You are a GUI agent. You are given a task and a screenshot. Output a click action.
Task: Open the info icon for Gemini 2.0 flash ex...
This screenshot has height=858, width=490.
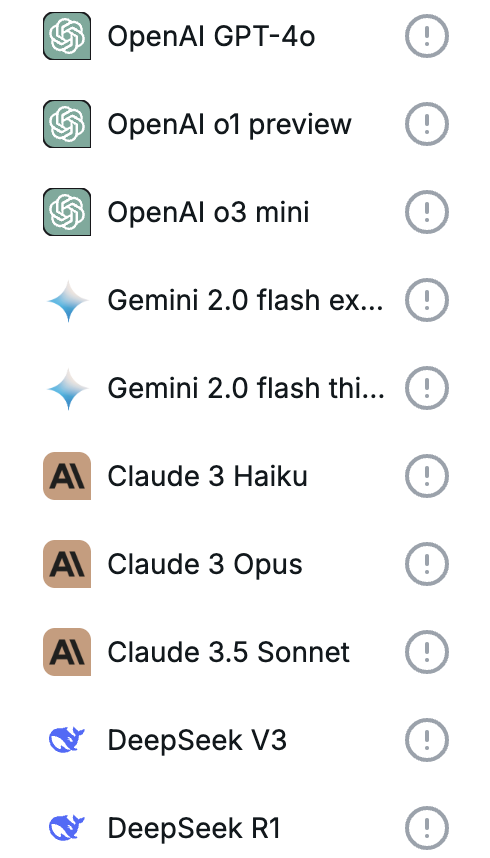[x=427, y=300]
